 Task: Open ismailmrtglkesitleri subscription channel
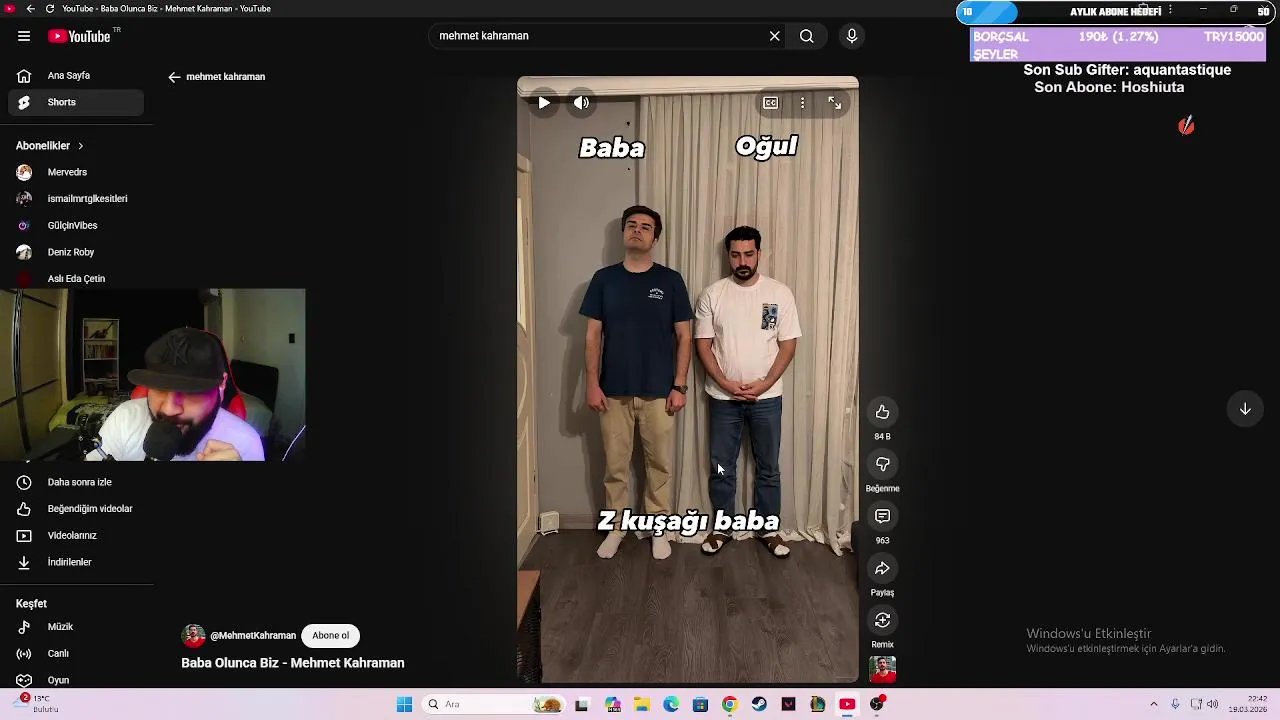pyautogui.click(x=76, y=198)
